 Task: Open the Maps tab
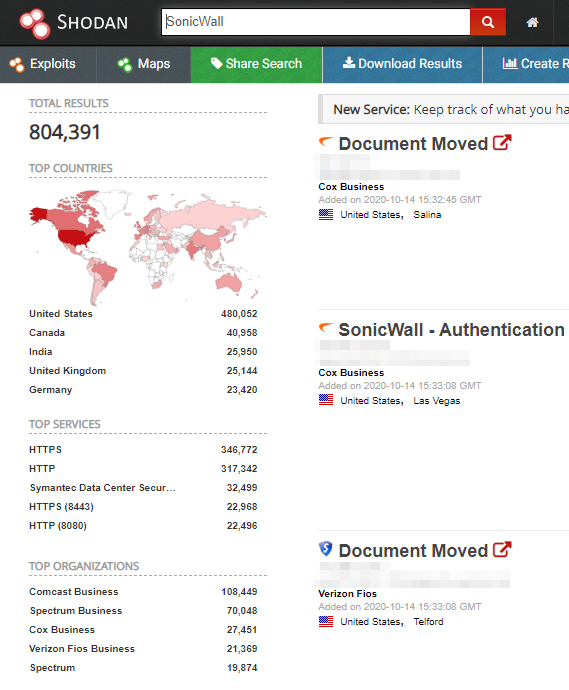[x=143, y=64]
